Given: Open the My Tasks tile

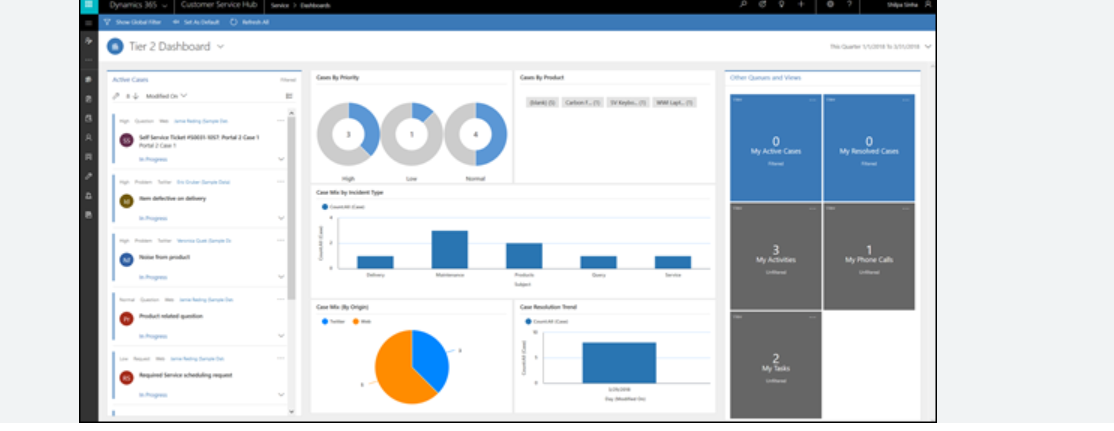Looking at the screenshot, I should pyautogui.click(x=776, y=364).
